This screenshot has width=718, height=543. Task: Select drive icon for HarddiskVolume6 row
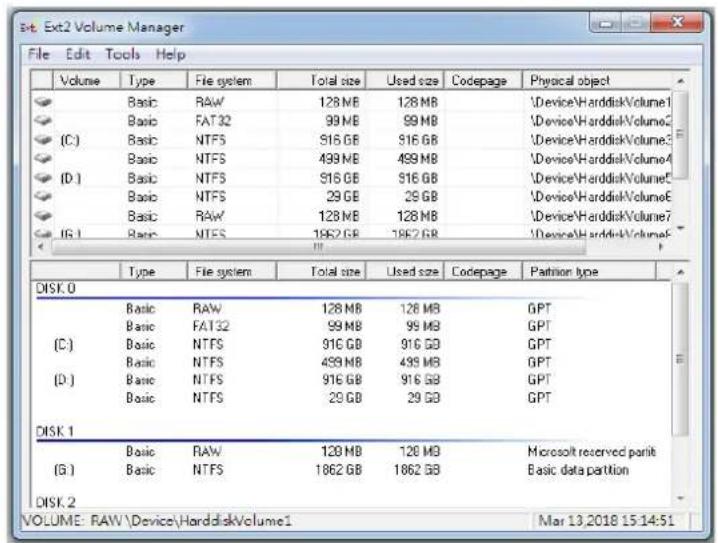pyautogui.click(x=43, y=196)
